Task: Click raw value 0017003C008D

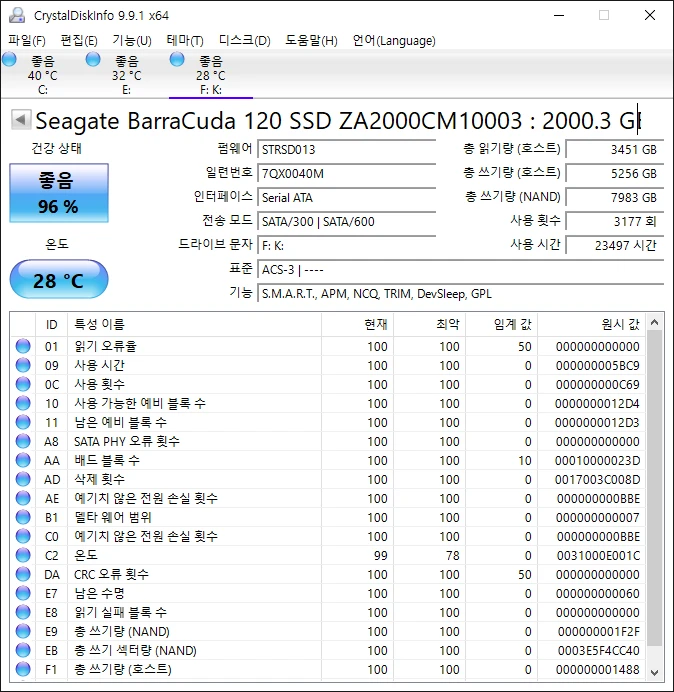Action: (x=597, y=480)
